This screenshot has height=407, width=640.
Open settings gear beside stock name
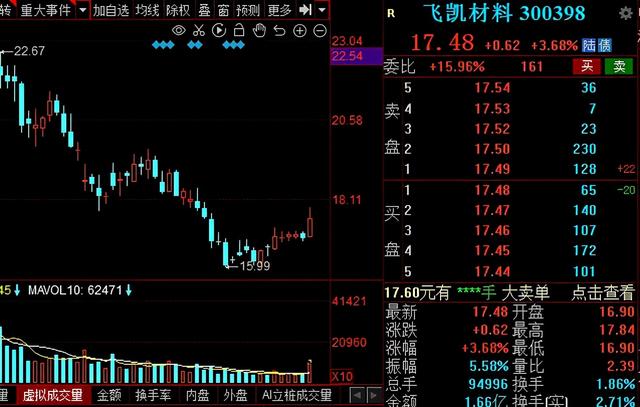point(625,13)
